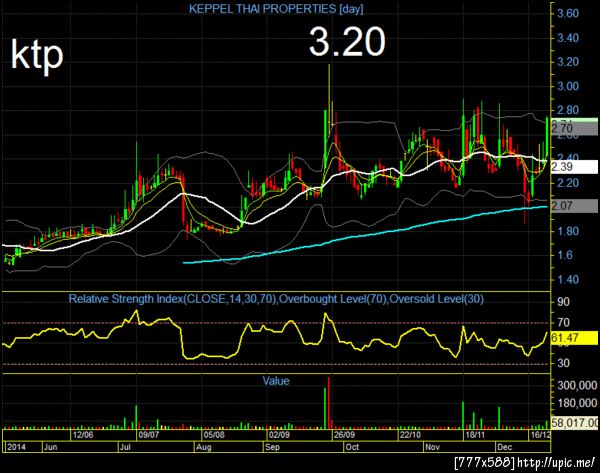Image resolution: width=600 pixels, height=473 pixels.
Task: Click the RSI axis label 90
Action: [x=563, y=302]
